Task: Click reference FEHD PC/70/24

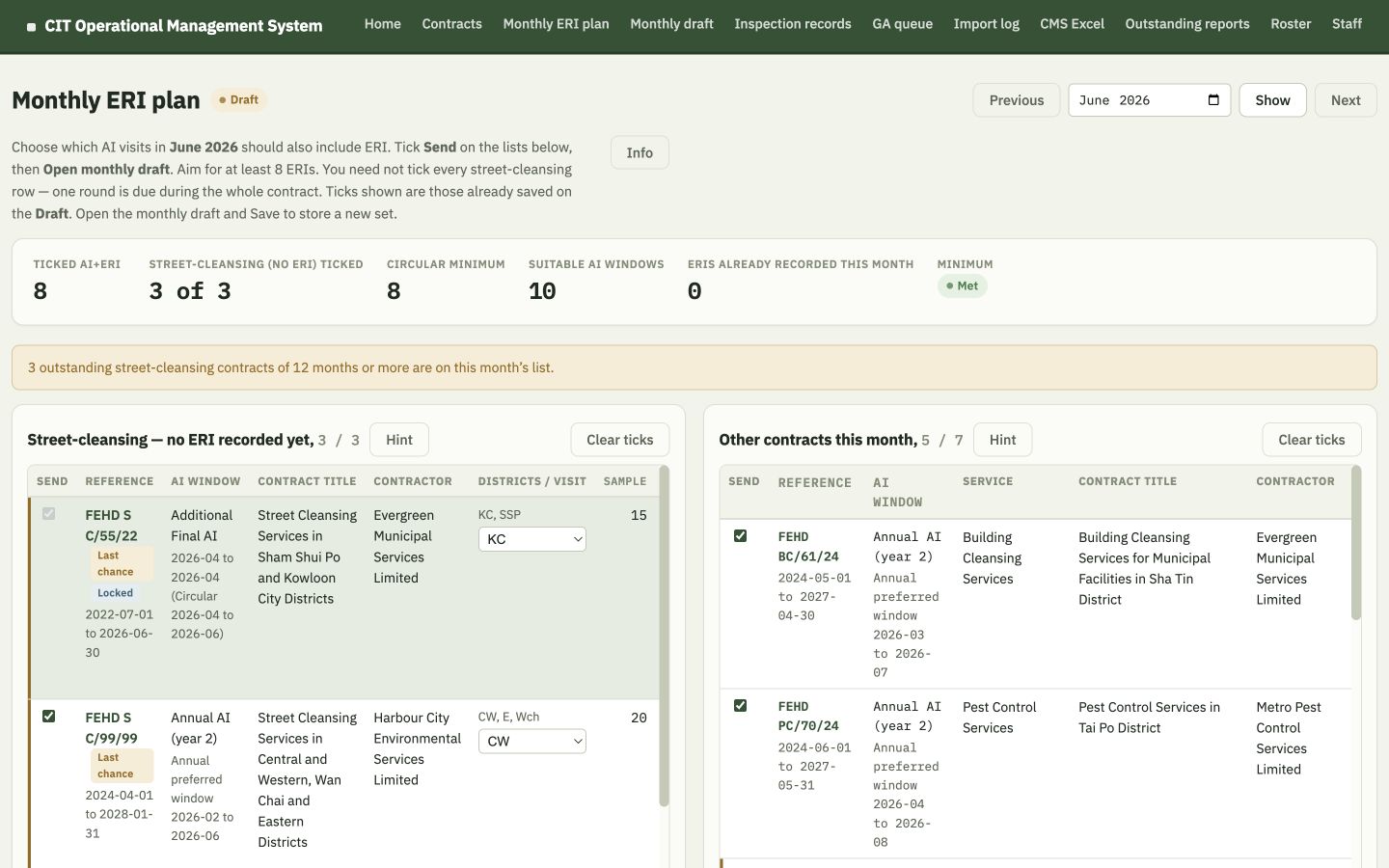Action: point(808,717)
